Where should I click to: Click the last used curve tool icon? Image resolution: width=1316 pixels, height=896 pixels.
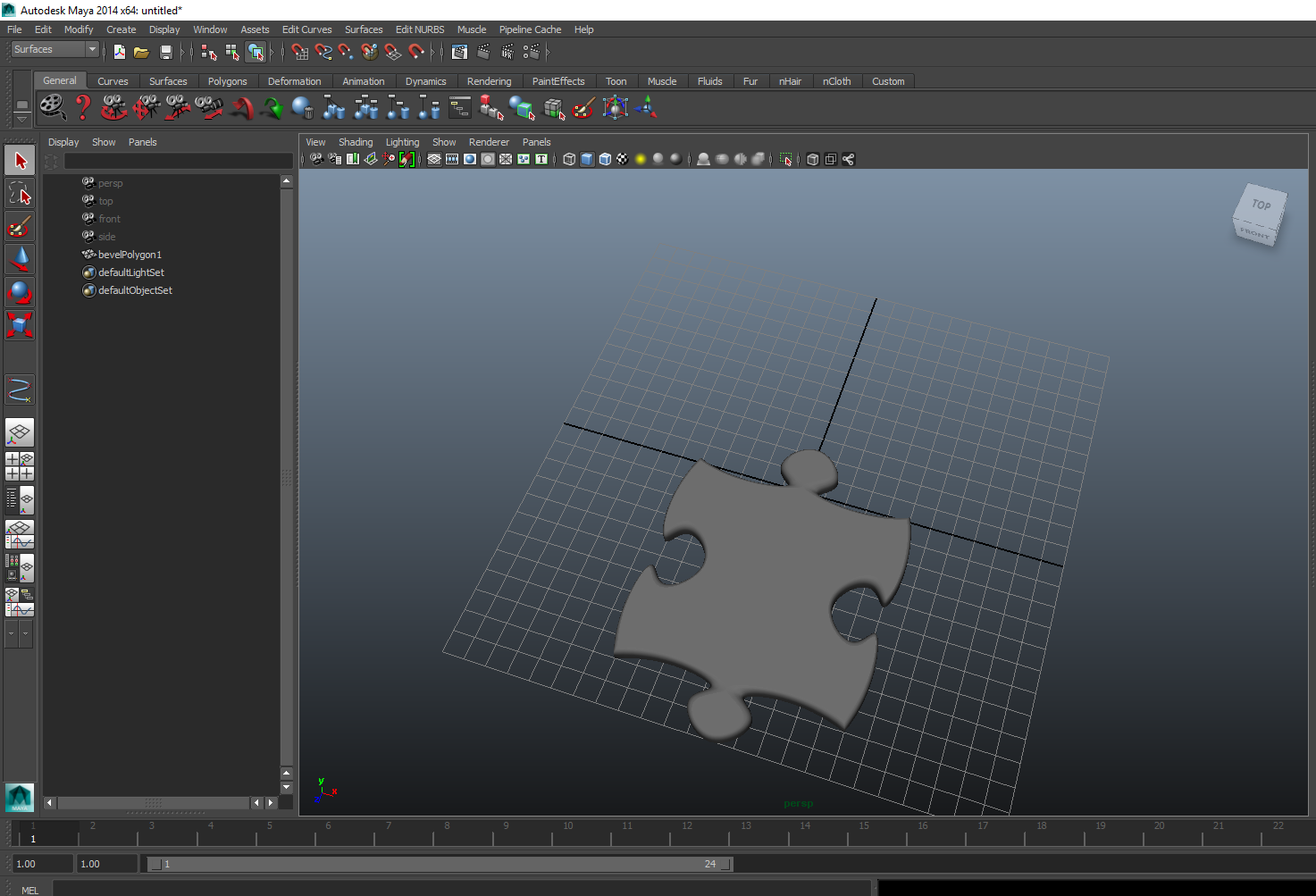20,390
